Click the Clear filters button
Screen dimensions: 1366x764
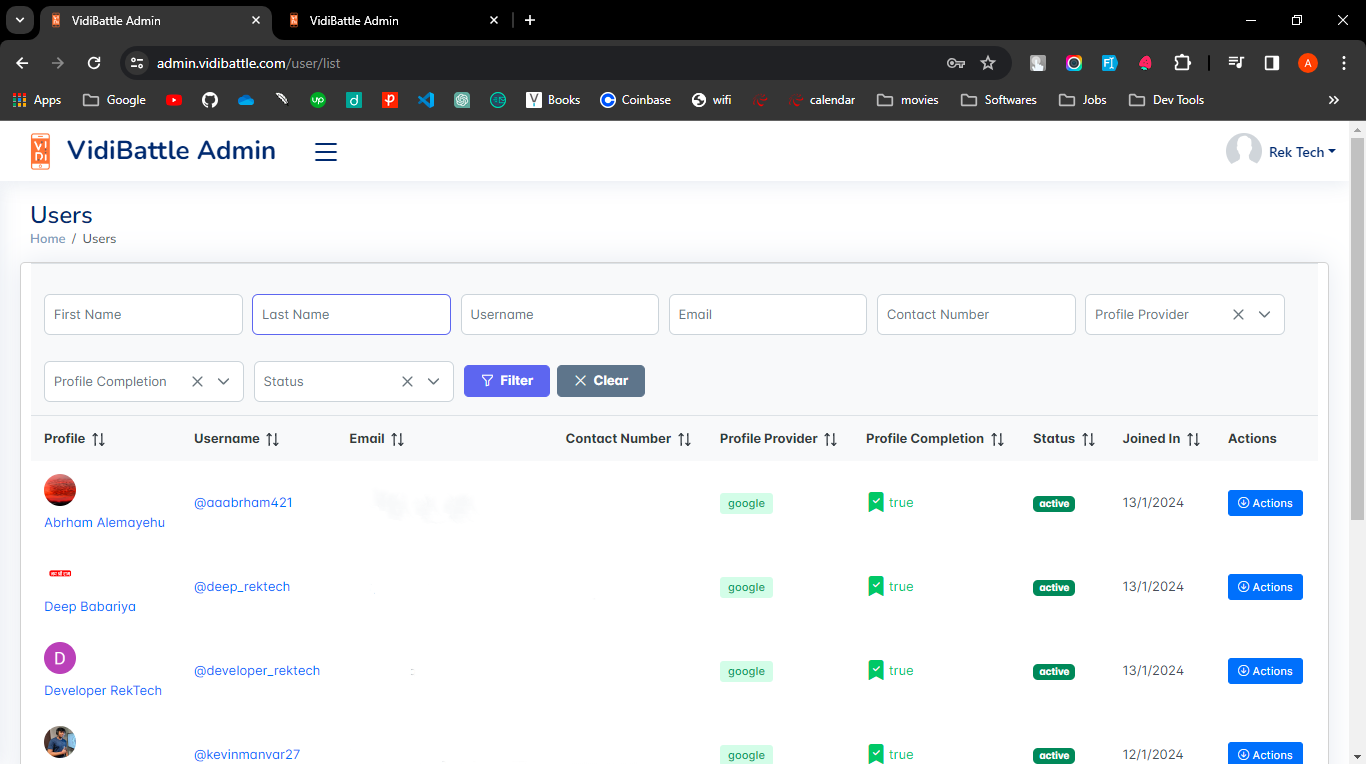pos(601,381)
